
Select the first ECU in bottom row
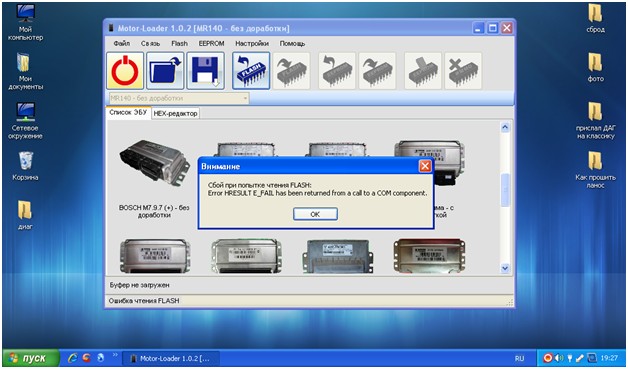tap(155, 256)
